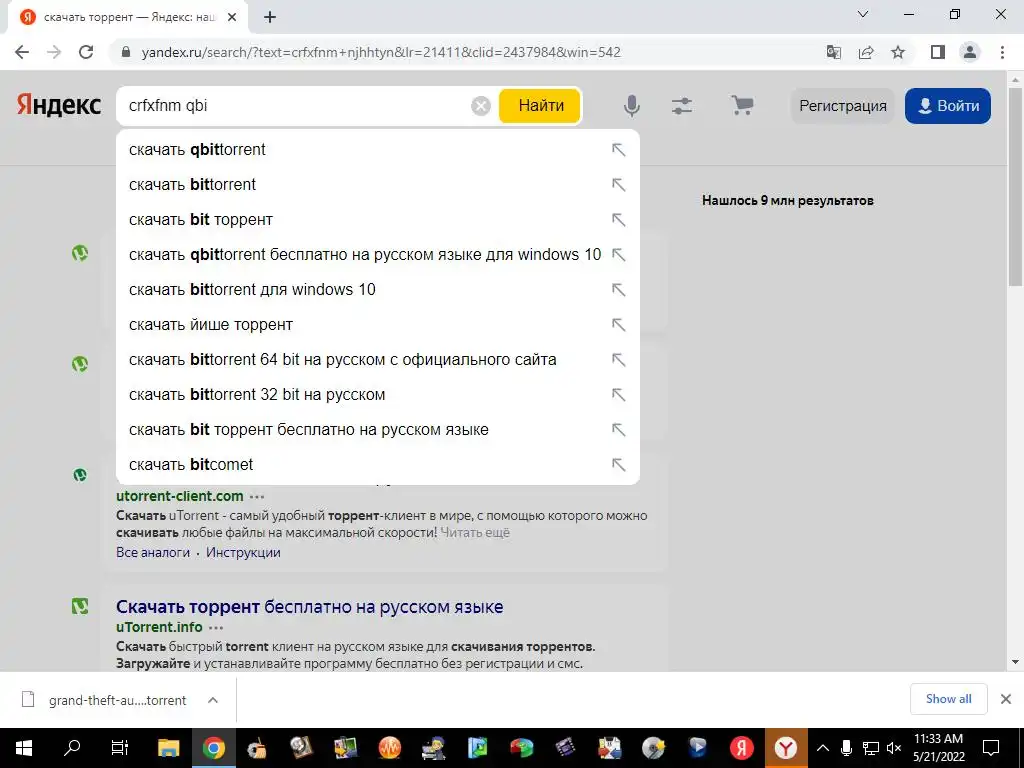The width and height of the screenshot is (1024, 768).
Task: Click the Регистрация button
Action: coord(842,106)
